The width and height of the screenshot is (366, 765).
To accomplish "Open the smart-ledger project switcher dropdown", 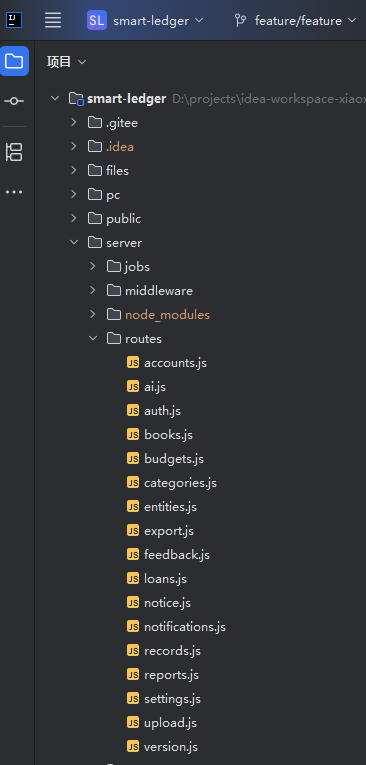I will 145,20.
